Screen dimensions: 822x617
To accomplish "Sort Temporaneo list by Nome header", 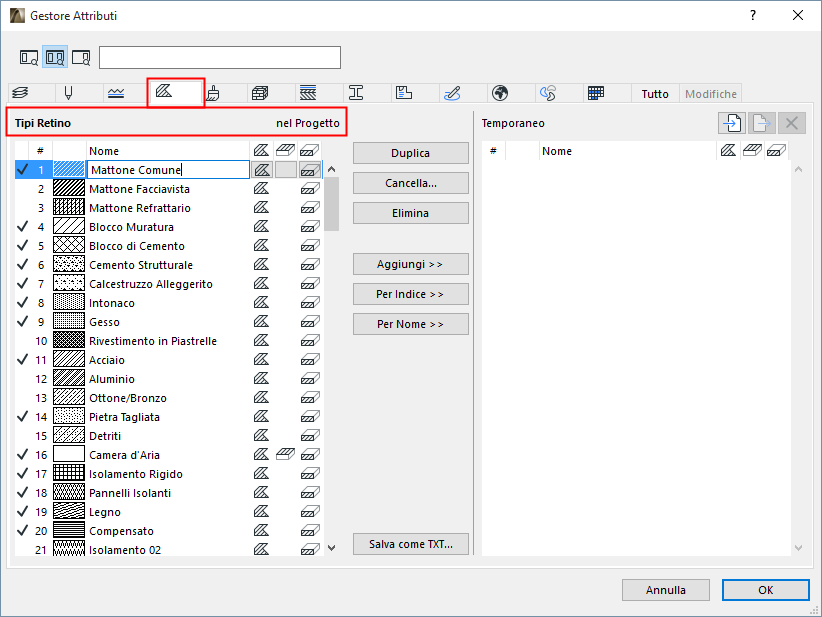I will coord(627,151).
